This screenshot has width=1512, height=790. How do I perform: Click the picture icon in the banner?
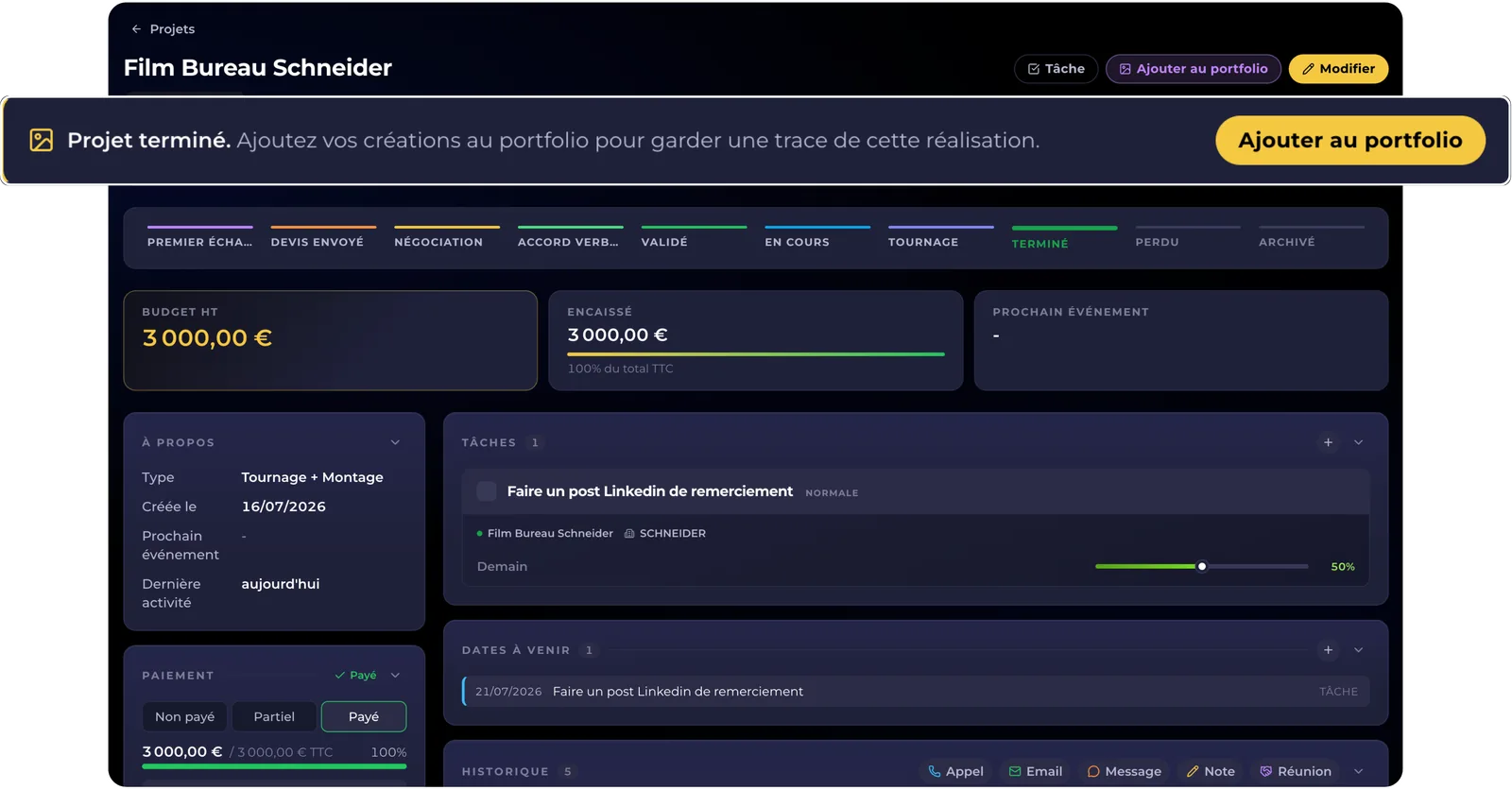pyautogui.click(x=42, y=141)
